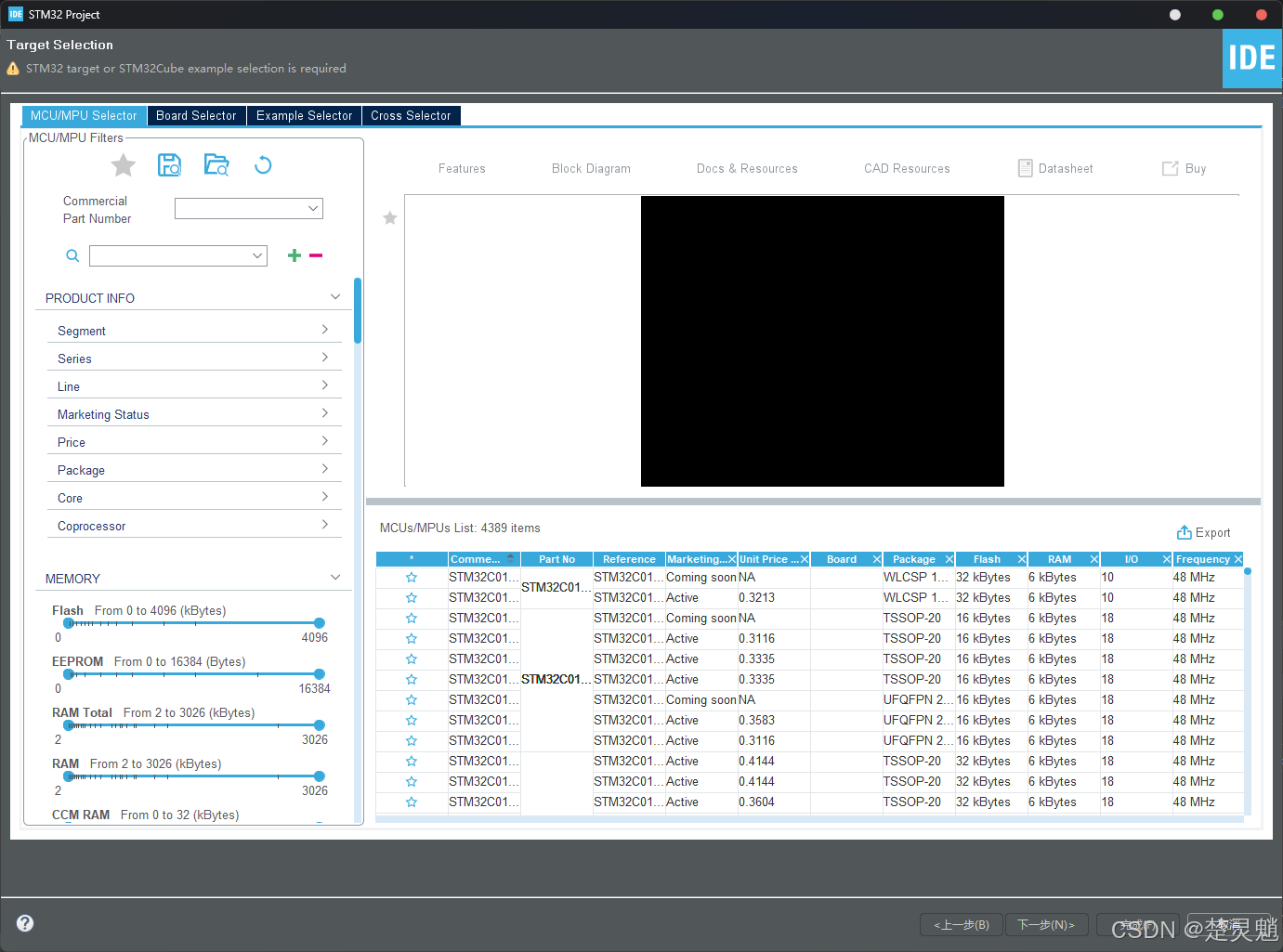Close the I/O column with its X
This screenshot has width=1283, height=952.
coord(1167,559)
